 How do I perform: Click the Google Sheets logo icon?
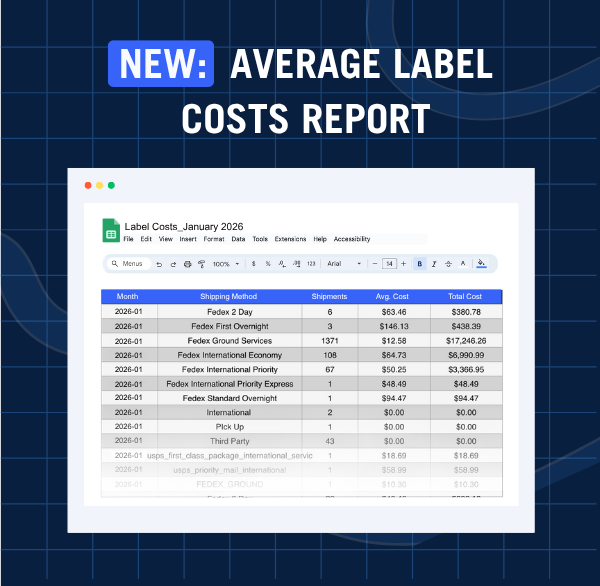111,231
